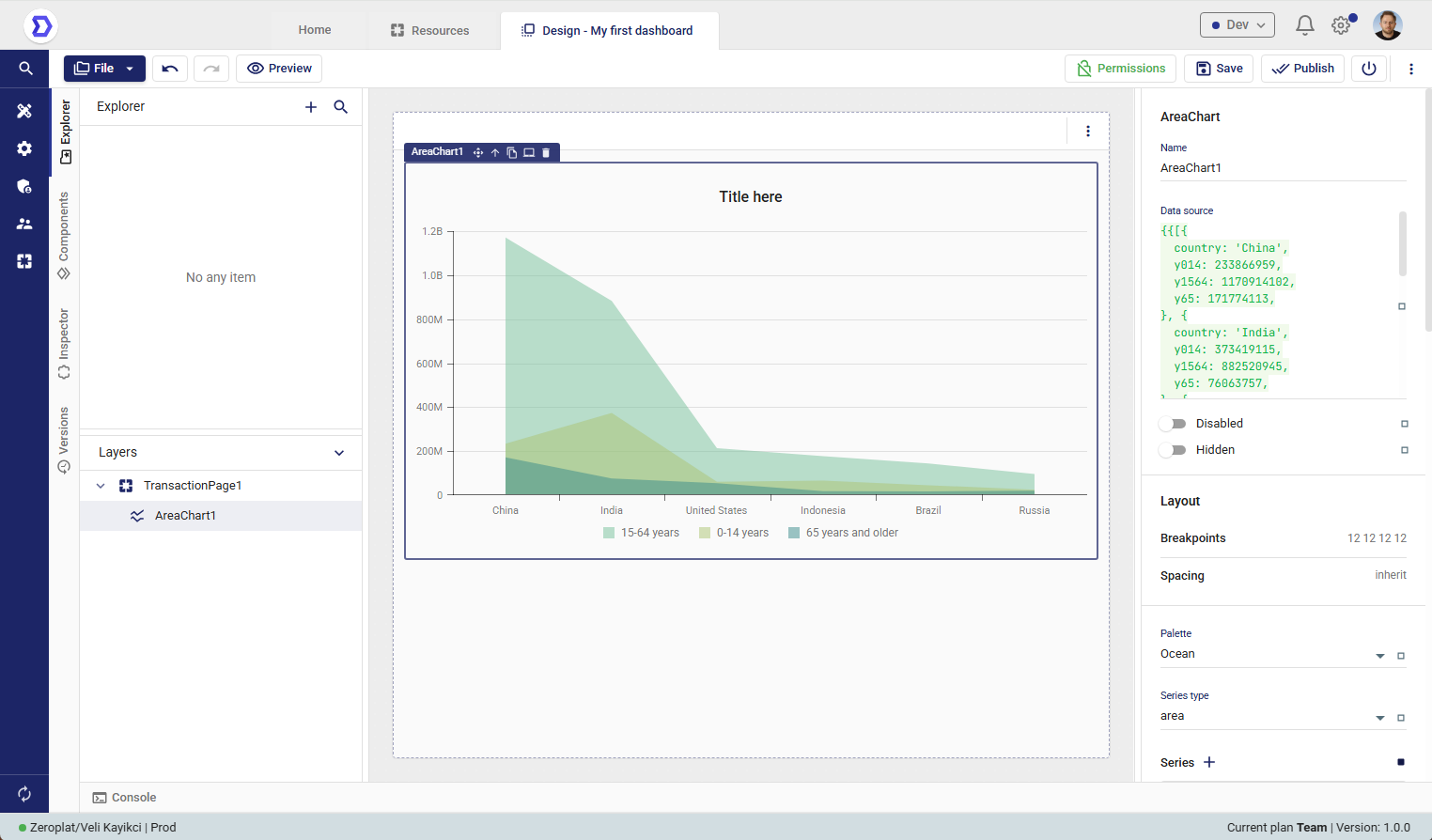1432x840 pixels.
Task: Open the Components side tab
Action: tap(64, 235)
